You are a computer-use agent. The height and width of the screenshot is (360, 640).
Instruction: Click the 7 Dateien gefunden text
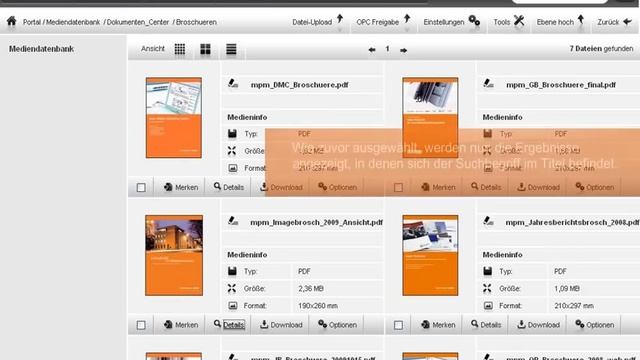point(601,49)
